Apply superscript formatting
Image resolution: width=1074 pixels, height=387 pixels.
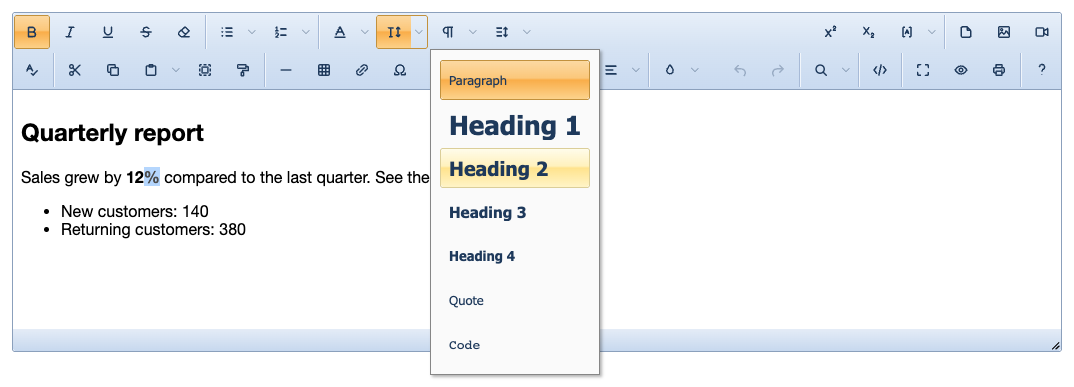(830, 32)
